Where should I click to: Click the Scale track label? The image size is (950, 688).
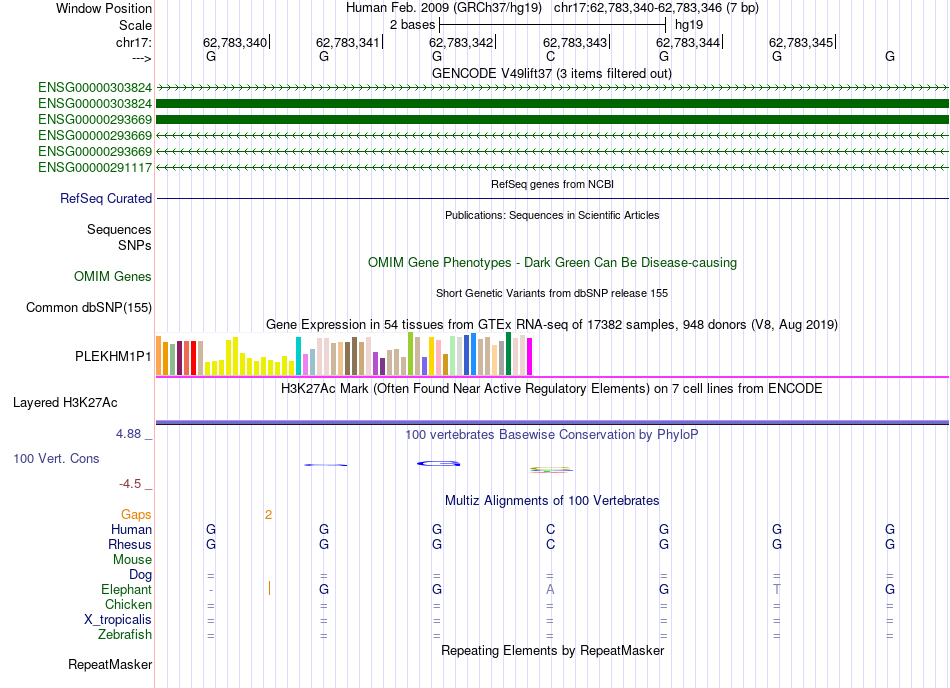tap(135, 25)
